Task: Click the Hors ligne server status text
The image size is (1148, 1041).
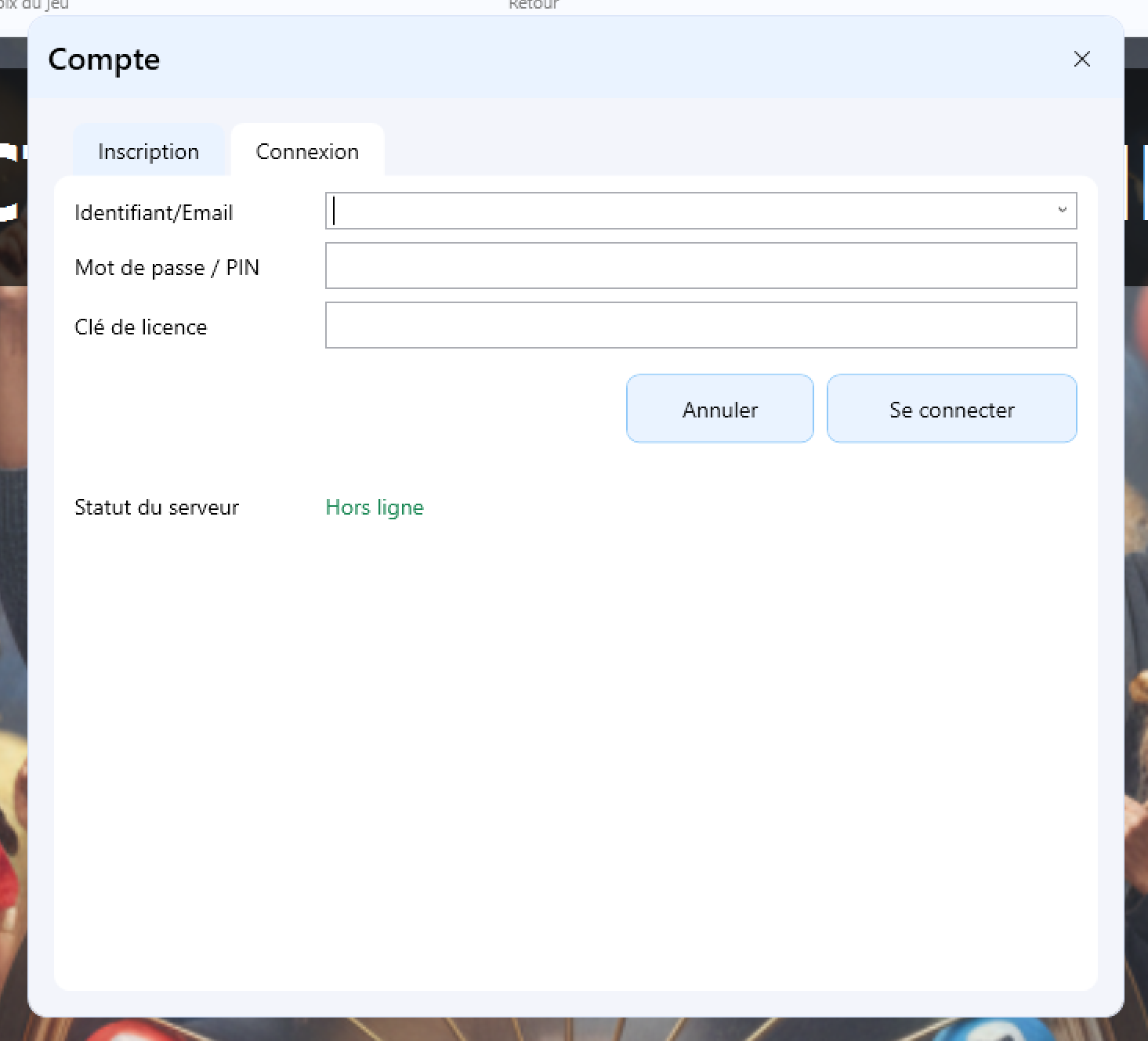Action: (375, 507)
